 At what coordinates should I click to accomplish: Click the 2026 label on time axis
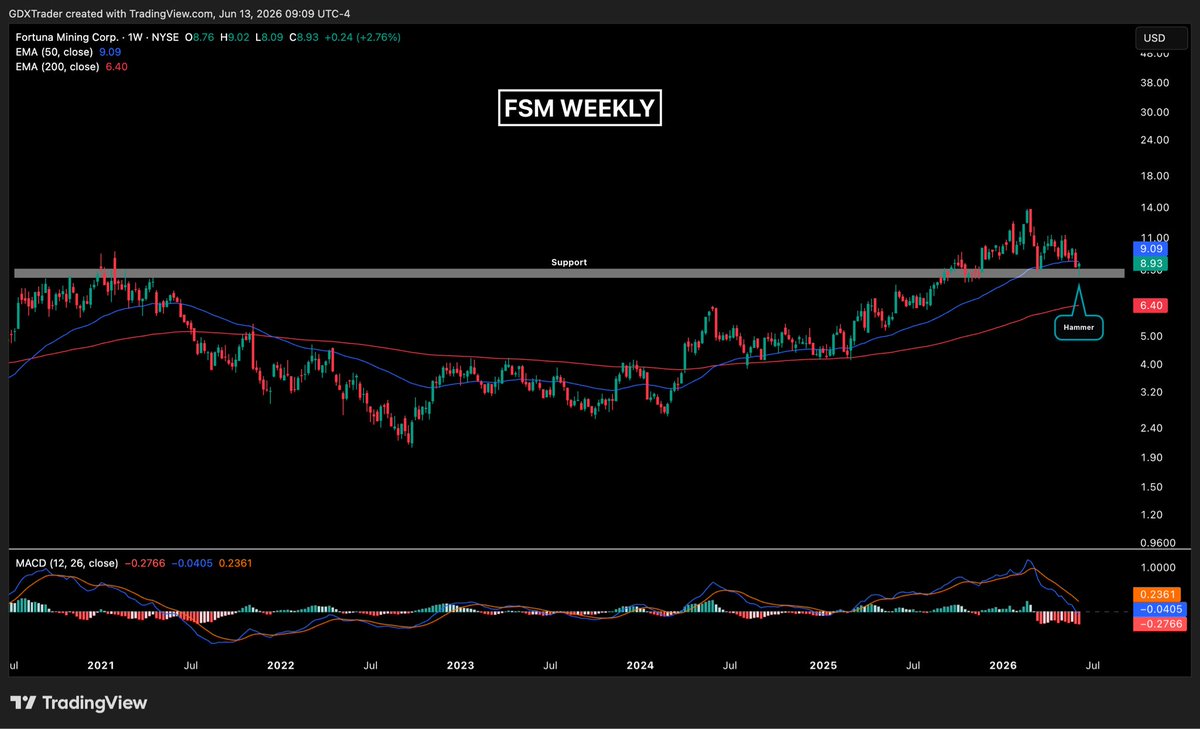[1003, 664]
